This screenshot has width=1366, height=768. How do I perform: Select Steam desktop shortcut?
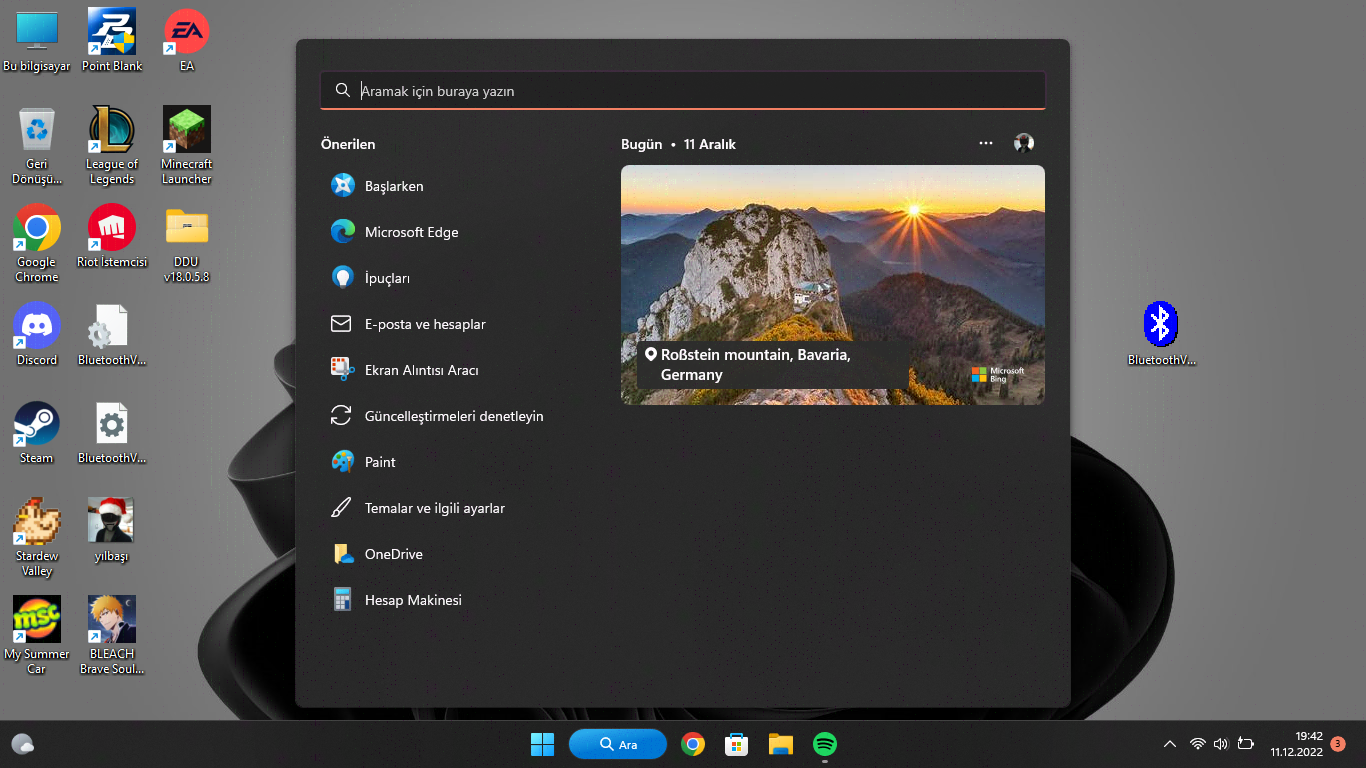37,433
